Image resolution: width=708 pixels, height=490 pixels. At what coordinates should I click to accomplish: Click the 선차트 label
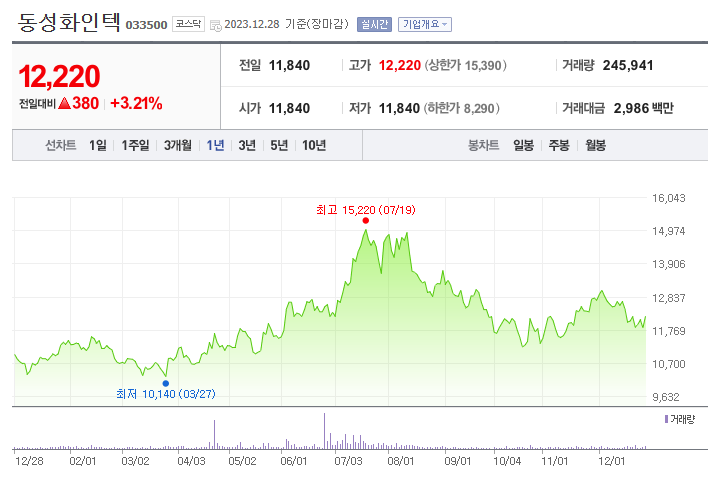coord(61,145)
